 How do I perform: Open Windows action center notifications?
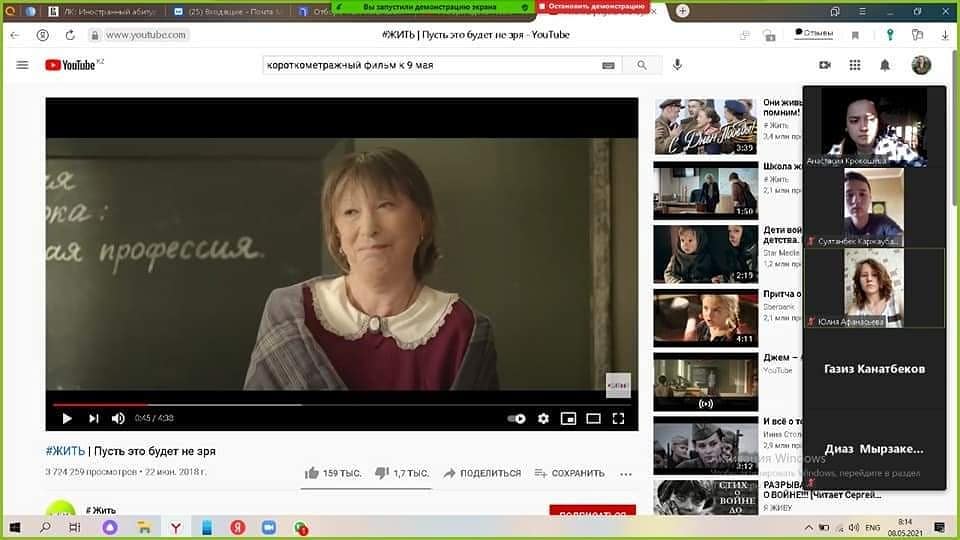pyautogui.click(x=939, y=527)
